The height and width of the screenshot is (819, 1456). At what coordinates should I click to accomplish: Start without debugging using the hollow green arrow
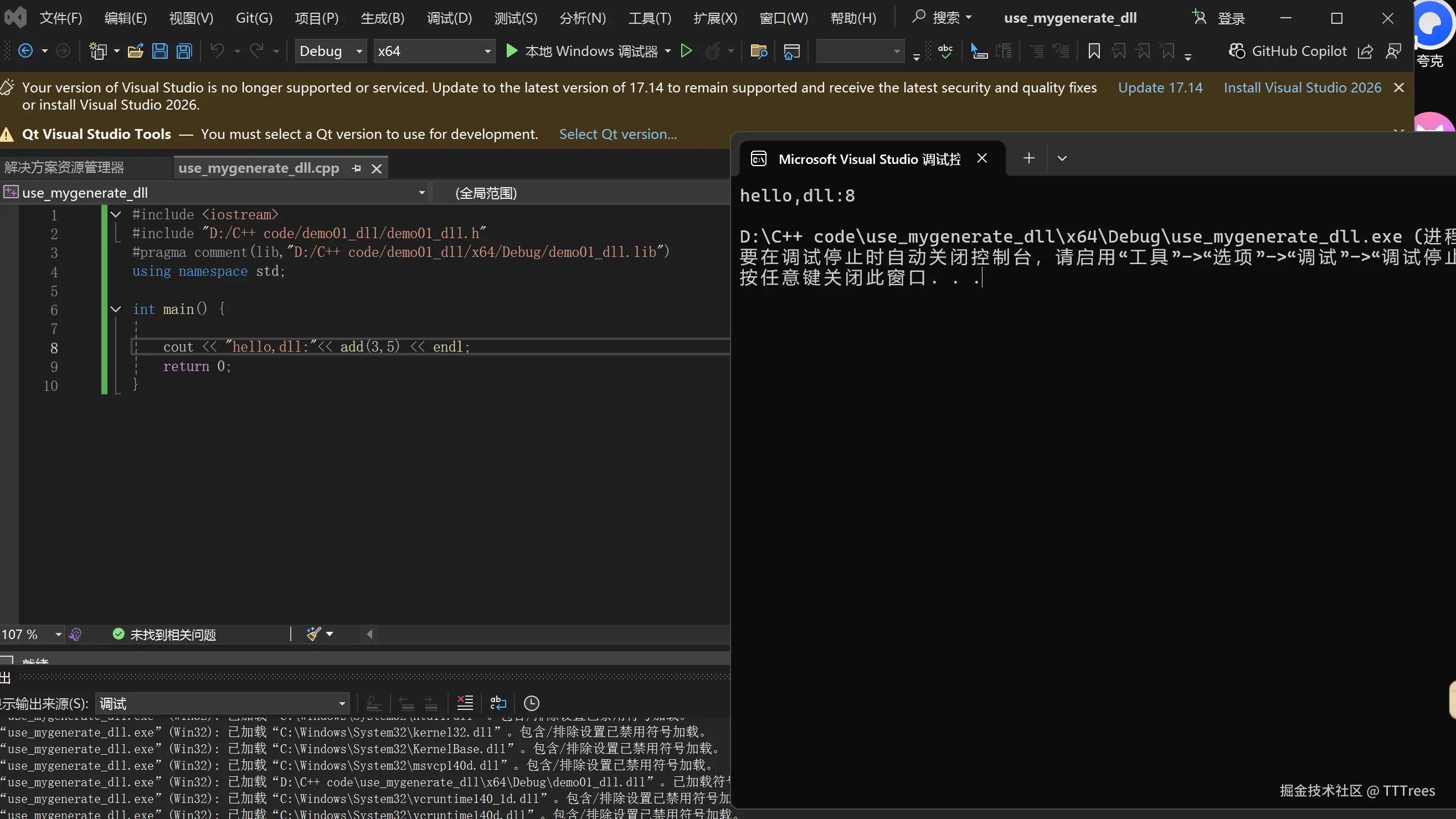click(686, 51)
